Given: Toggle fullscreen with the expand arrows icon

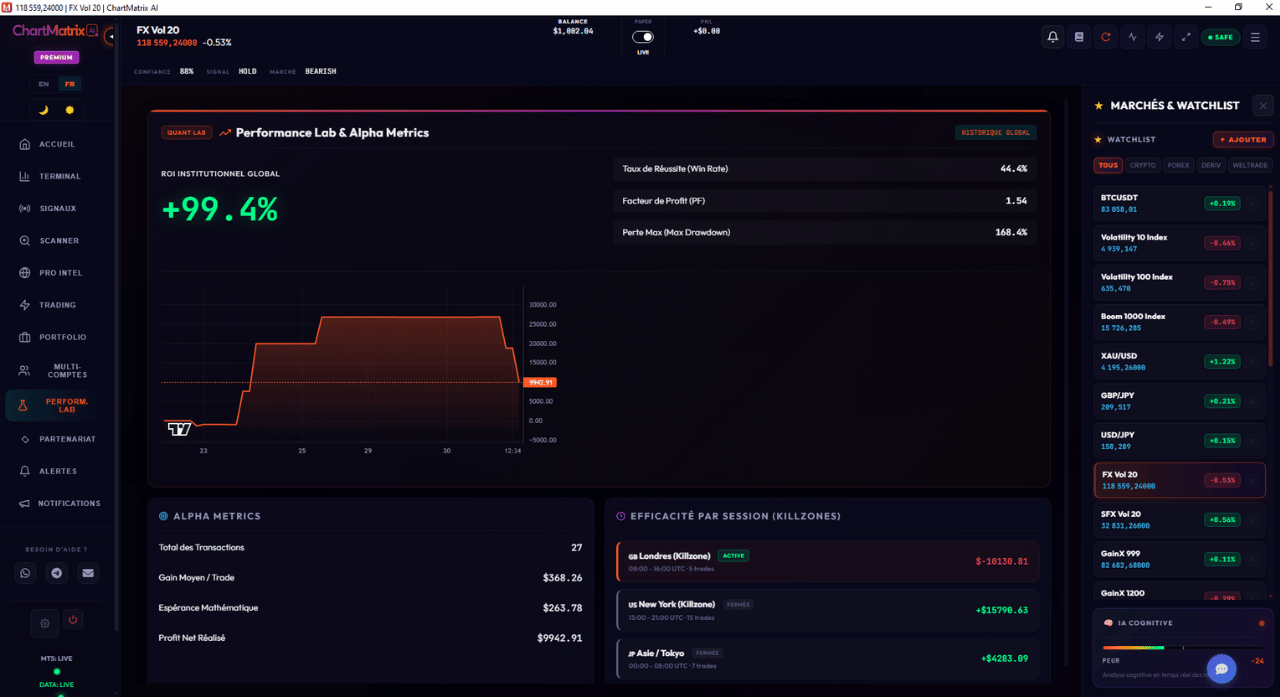Looking at the screenshot, I should tap(1186, 37).
